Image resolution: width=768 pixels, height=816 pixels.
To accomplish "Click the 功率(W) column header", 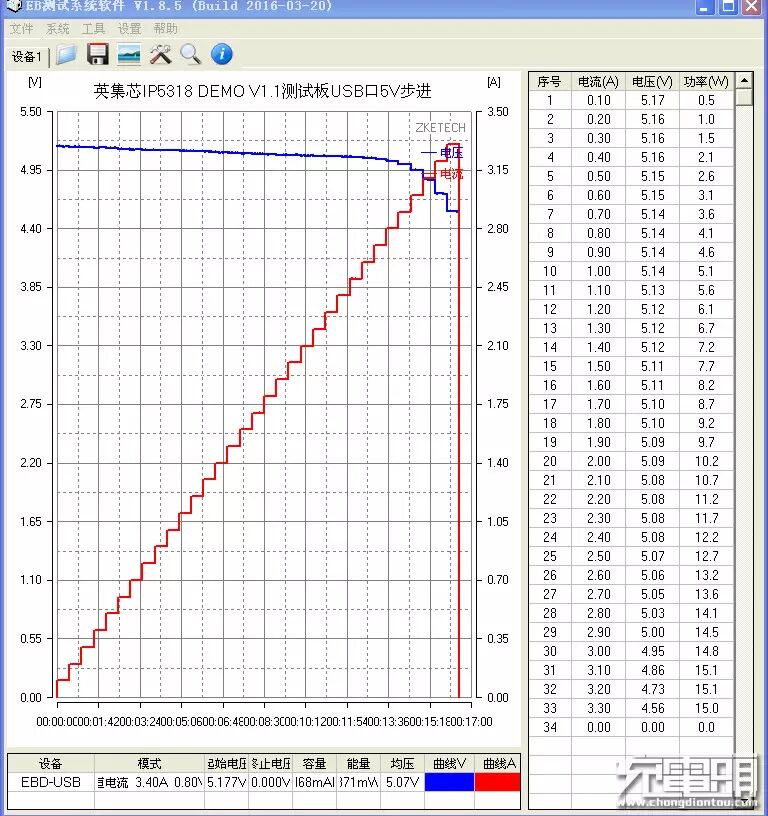I will point(706,82).
